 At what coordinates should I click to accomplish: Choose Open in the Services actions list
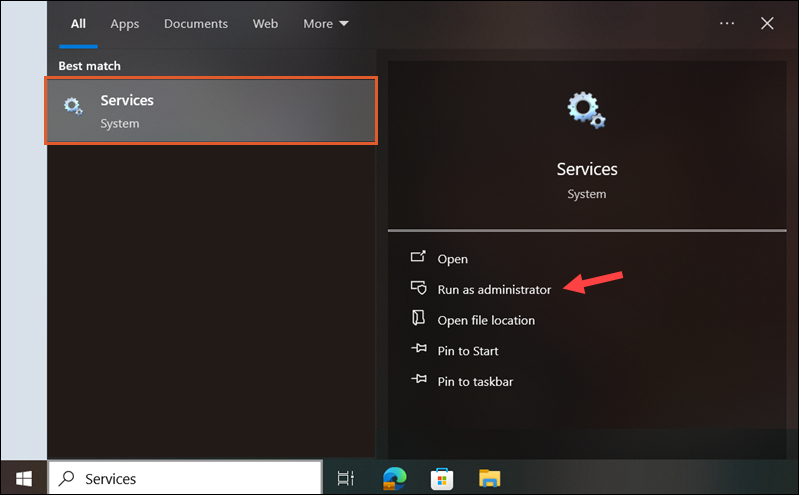pos(452,259)
